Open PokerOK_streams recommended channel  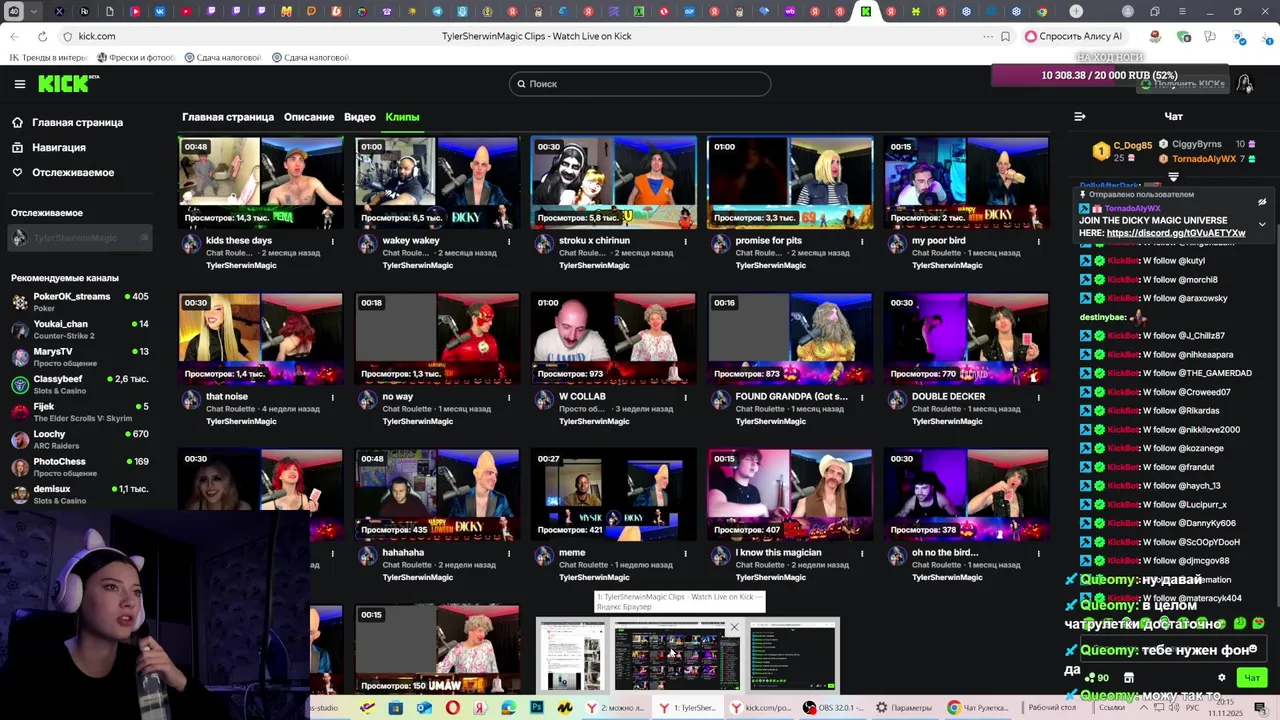pyautogui.click(x=80, y=301)
